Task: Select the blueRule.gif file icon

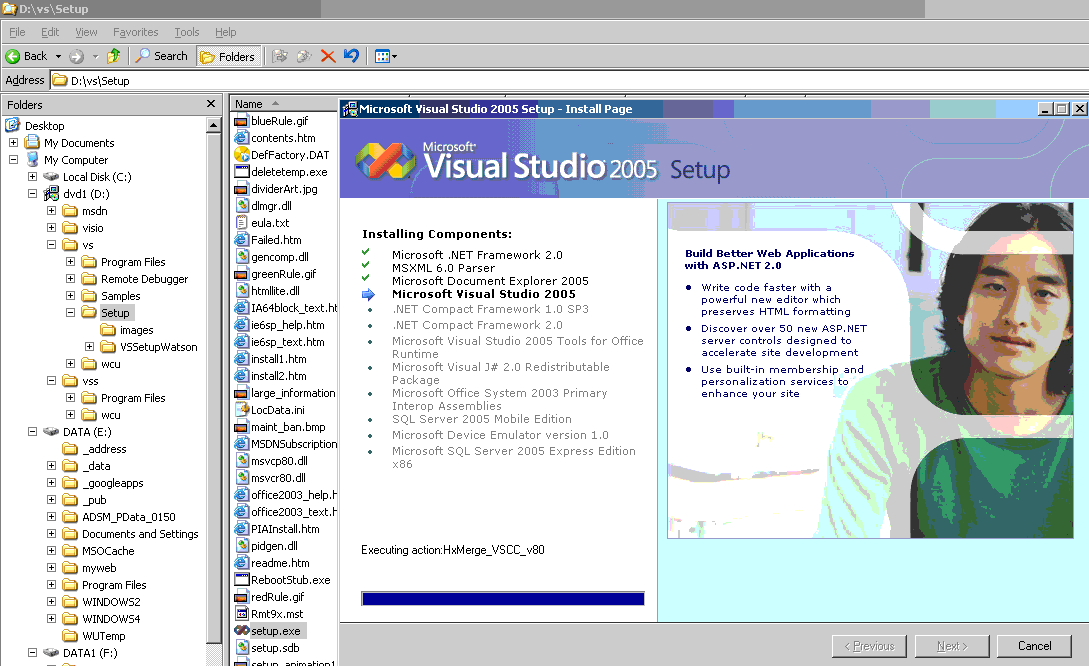Action: [x=242, y=121]
